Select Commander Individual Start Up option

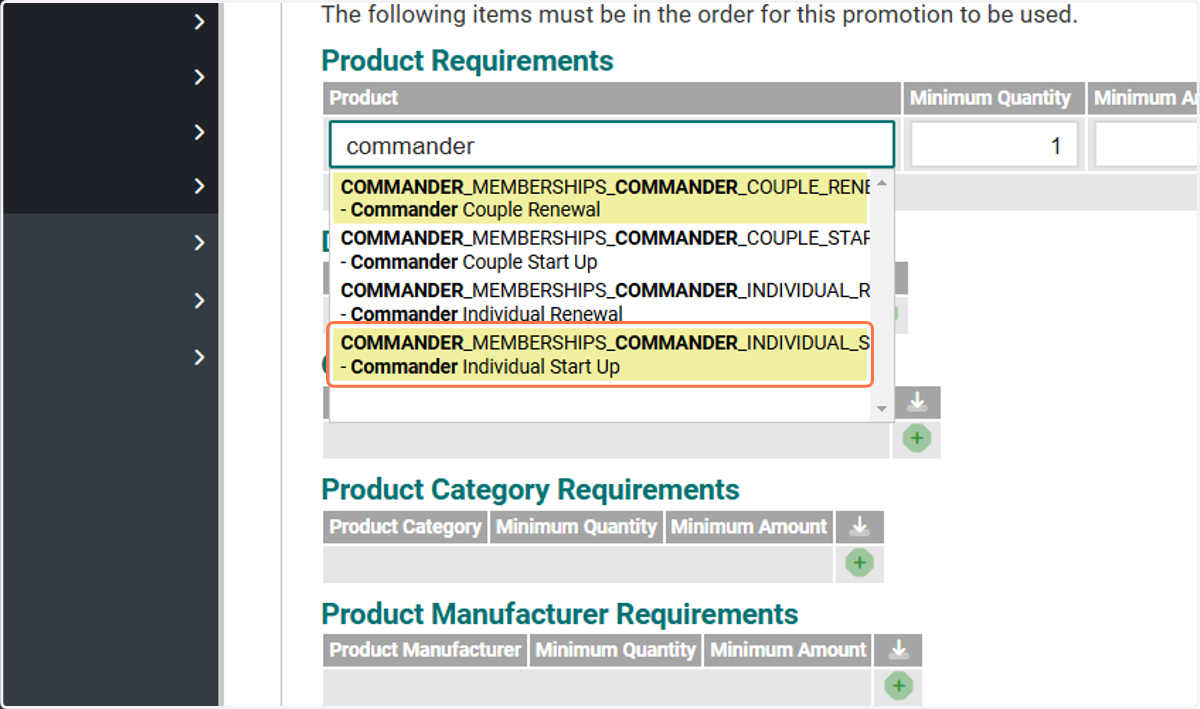coord(602,354)
